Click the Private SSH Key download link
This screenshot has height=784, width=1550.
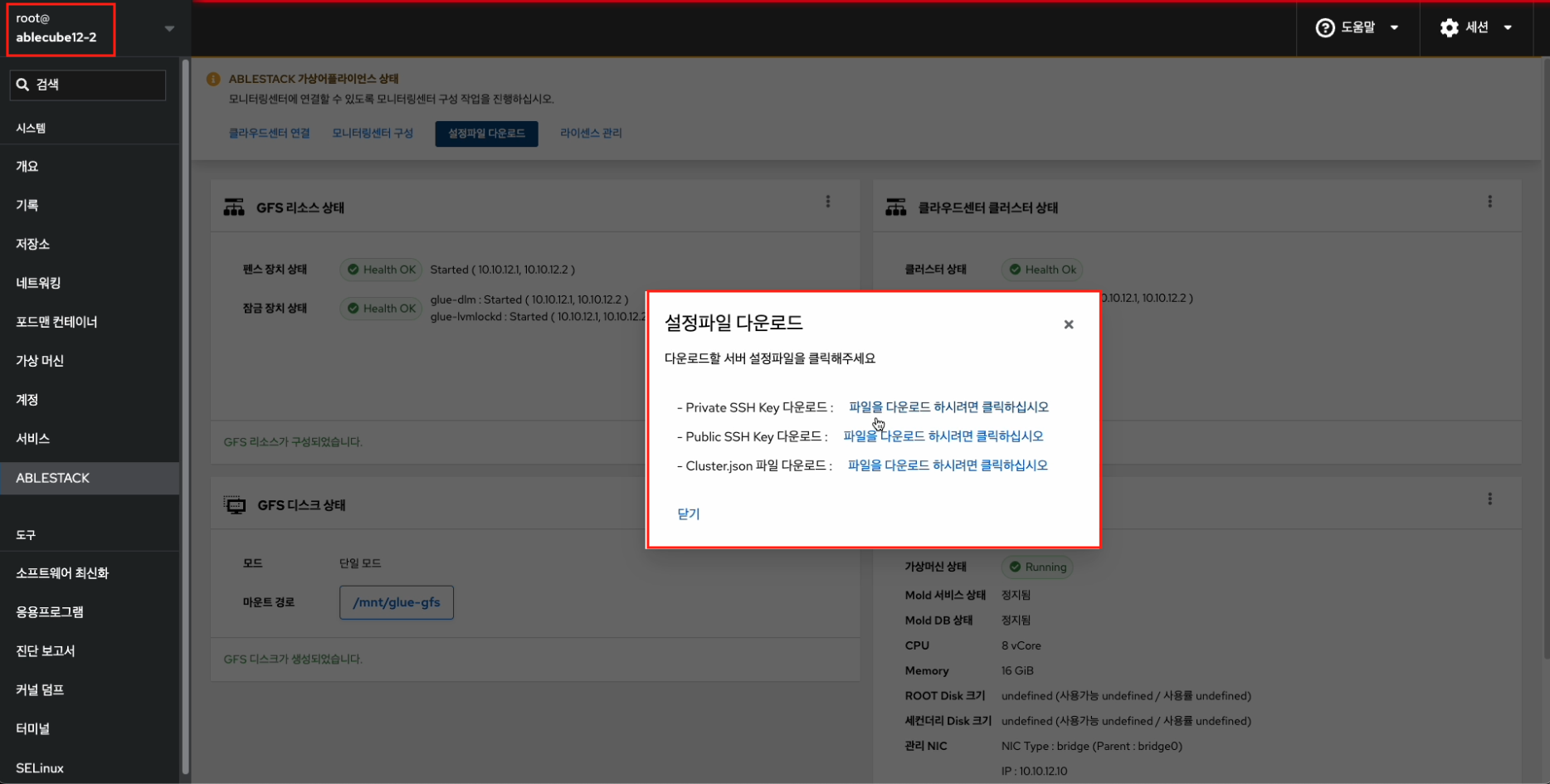pyautogui.click(x=948, y=407)
